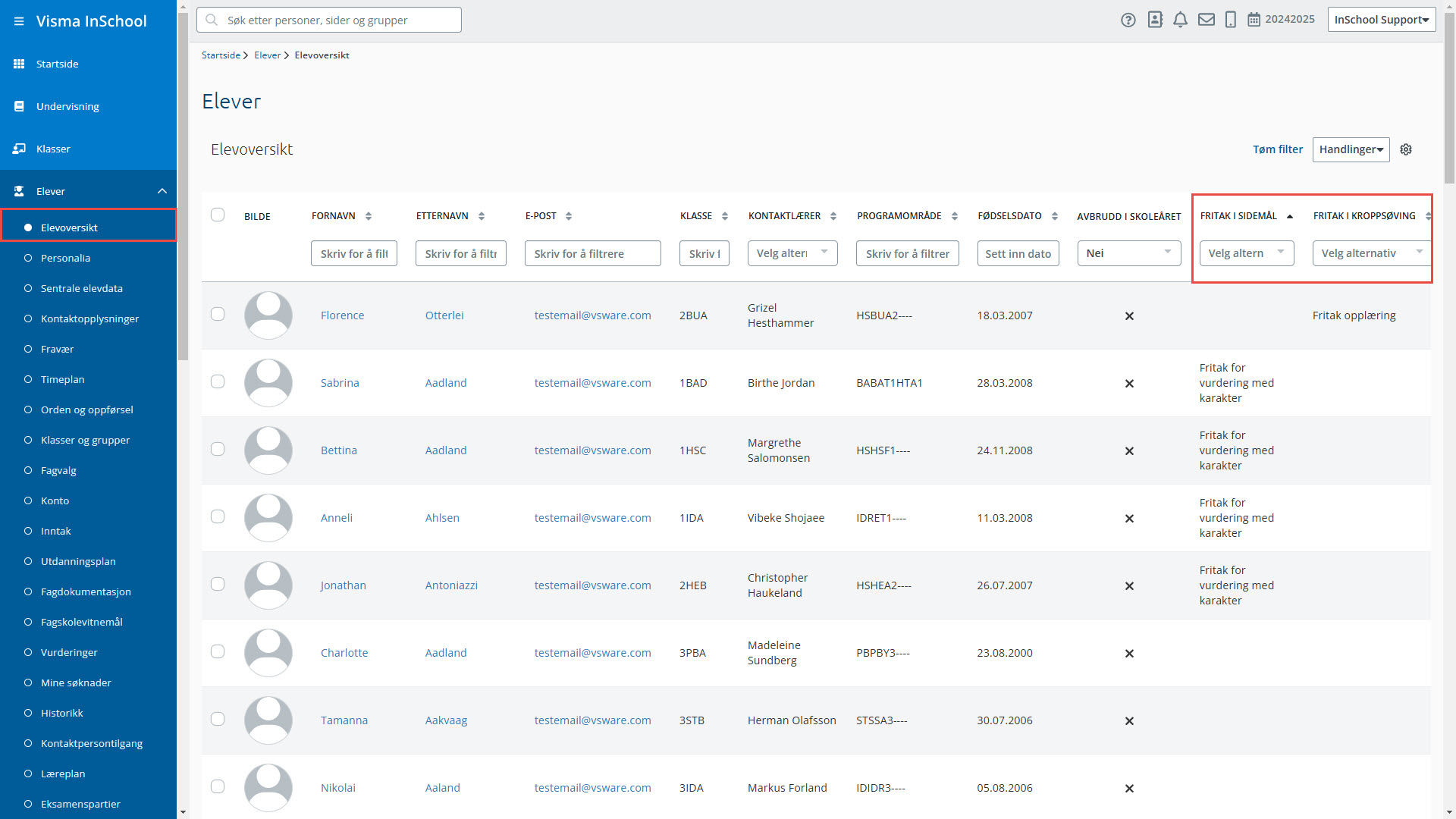This screenshot has width=1456, height=819.
Task: Go to Timeplan in sidebar
Action: click(x=62, y=379)
